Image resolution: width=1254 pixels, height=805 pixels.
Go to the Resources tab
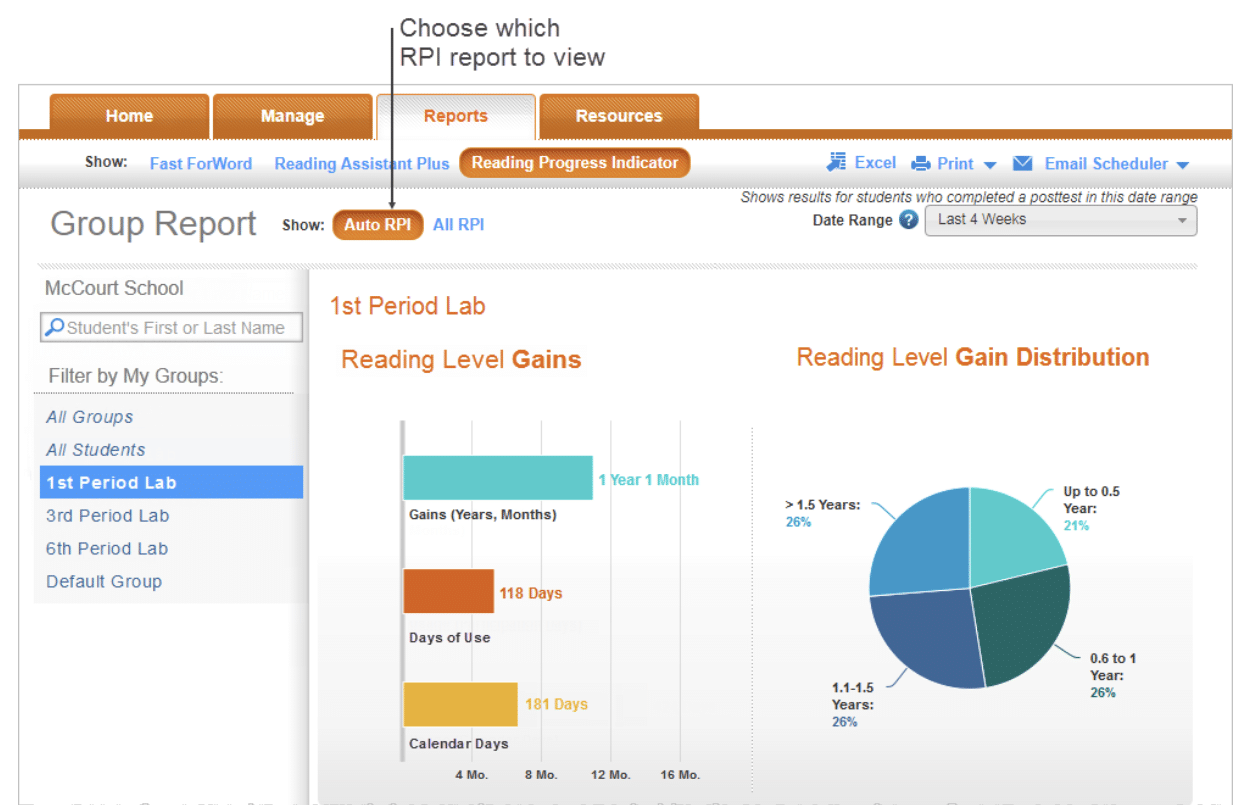coord(618,116)
